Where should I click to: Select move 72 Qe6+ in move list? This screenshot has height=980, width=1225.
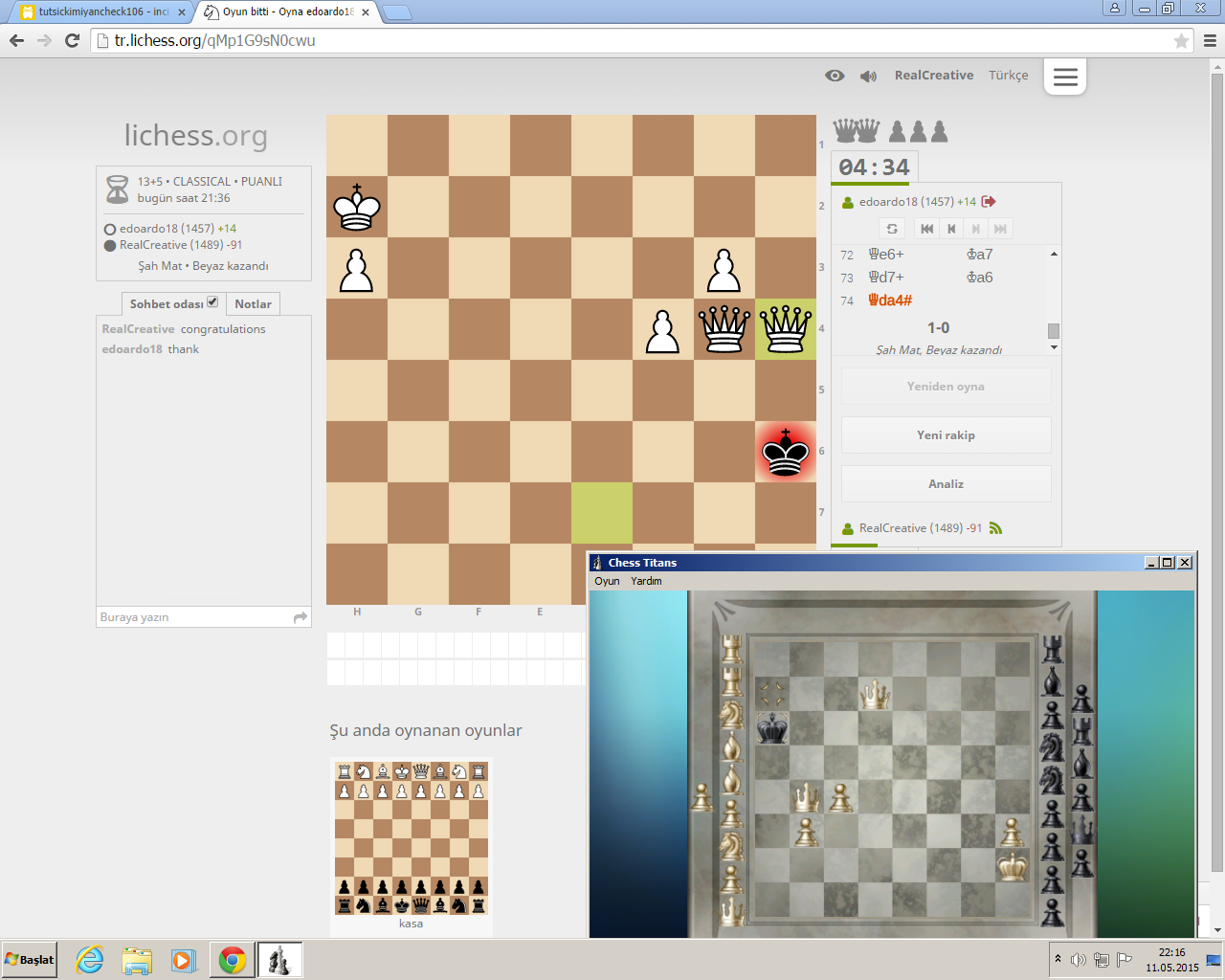tap(886, 255)
